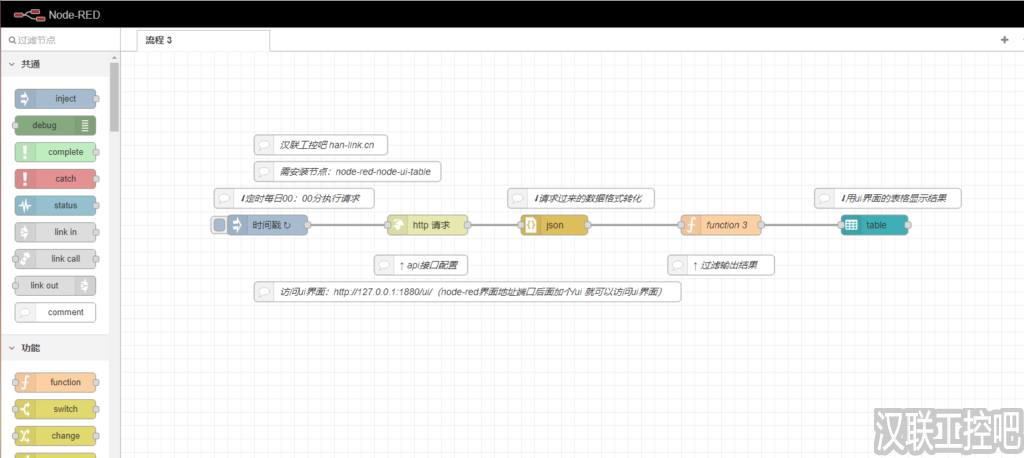Click the output port of 时间戳 node

(x=308, y=225)
